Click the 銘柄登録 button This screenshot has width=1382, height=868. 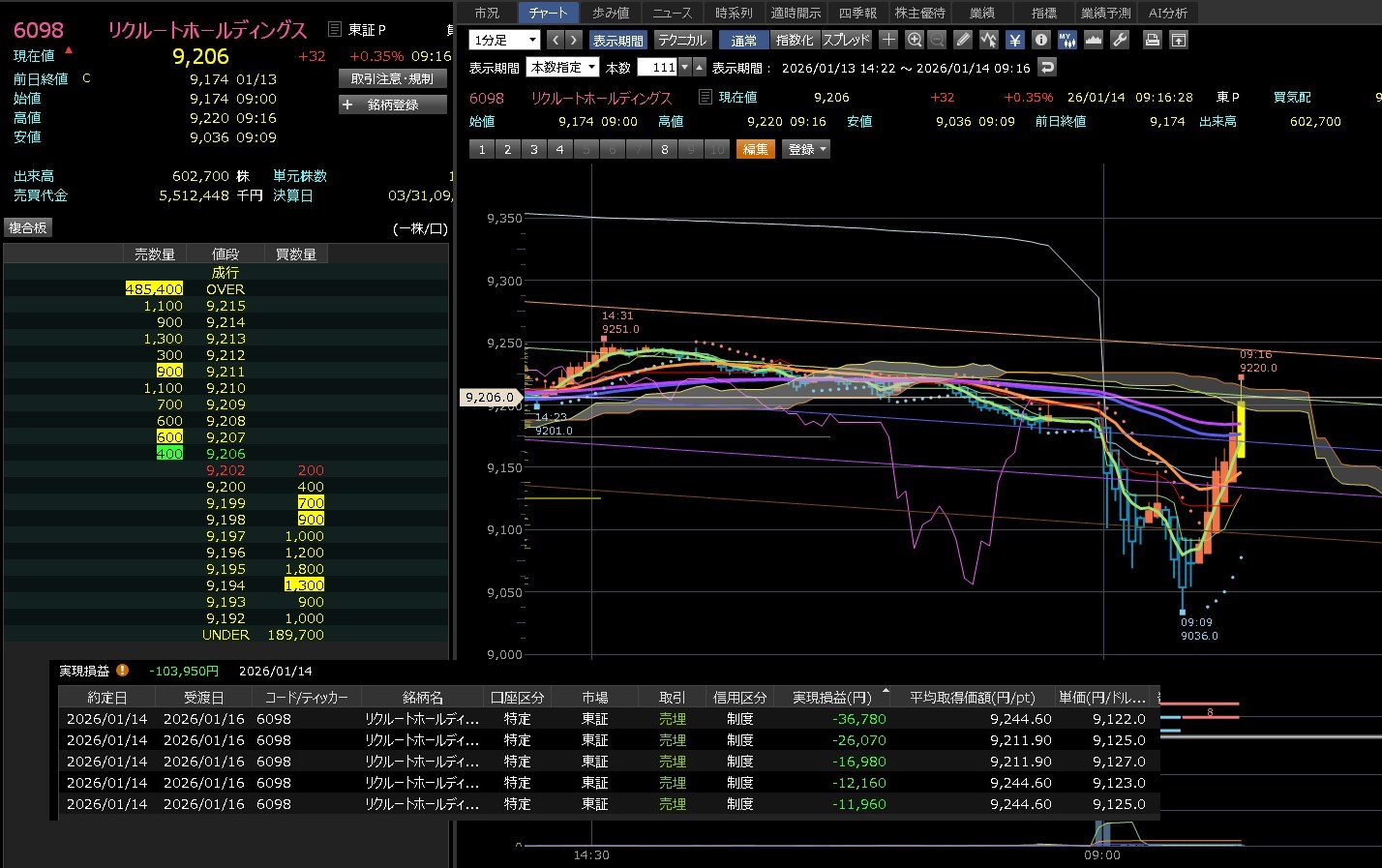click(x=393, y=105)
